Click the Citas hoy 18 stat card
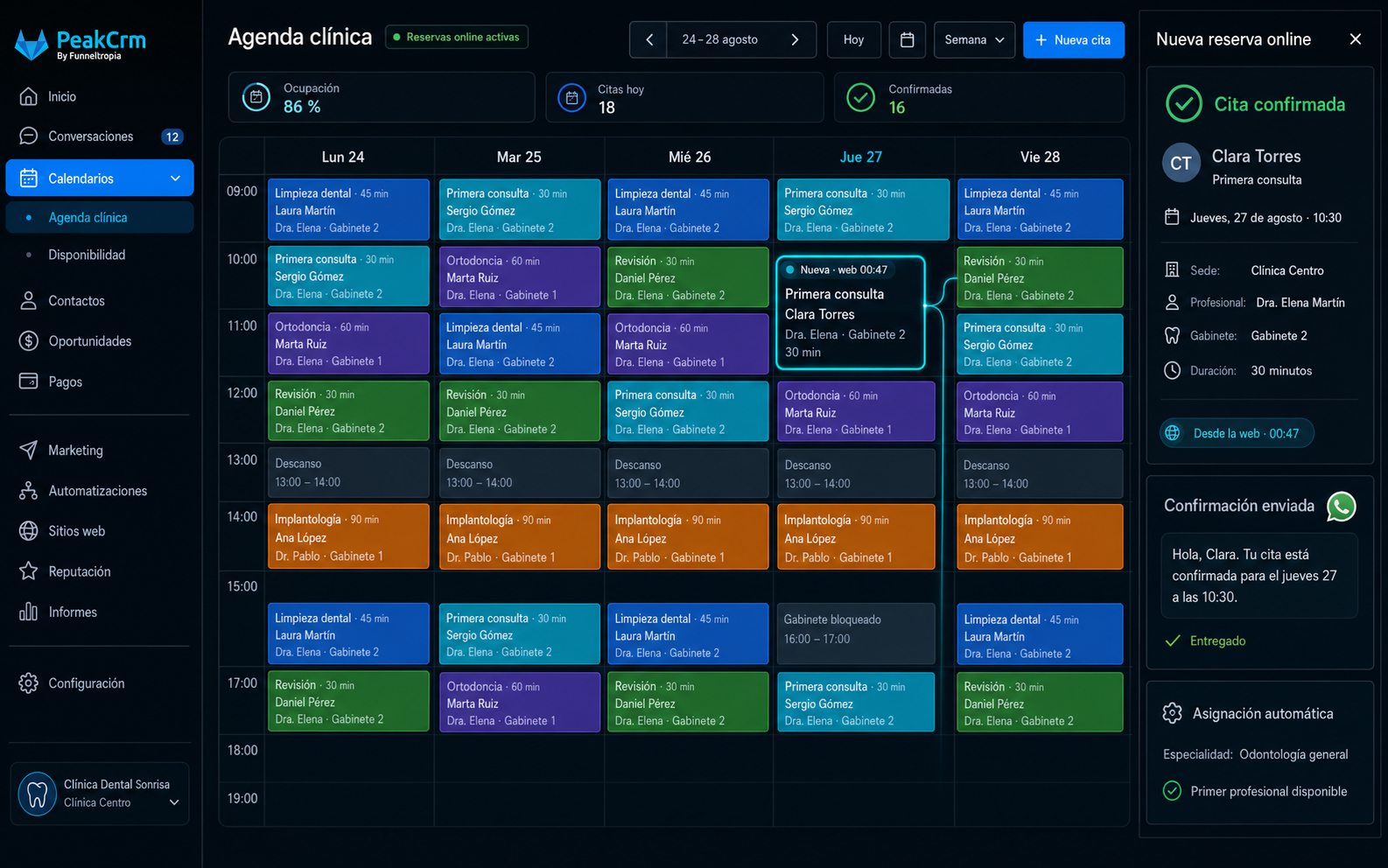The width and height of the screenshot is (1388, 868). pos(684,97)
